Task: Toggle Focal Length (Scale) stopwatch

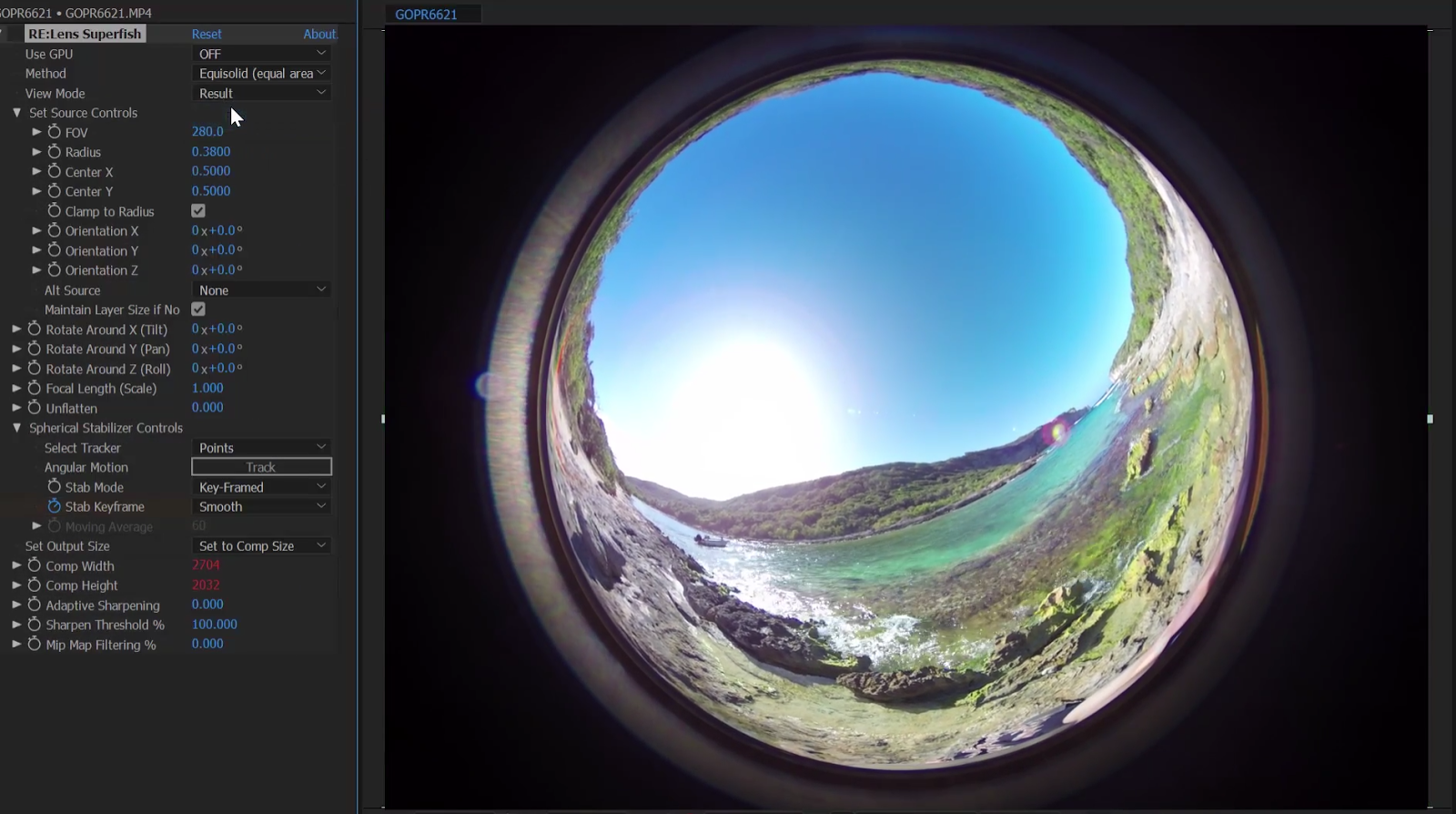Action: point(35,388)
